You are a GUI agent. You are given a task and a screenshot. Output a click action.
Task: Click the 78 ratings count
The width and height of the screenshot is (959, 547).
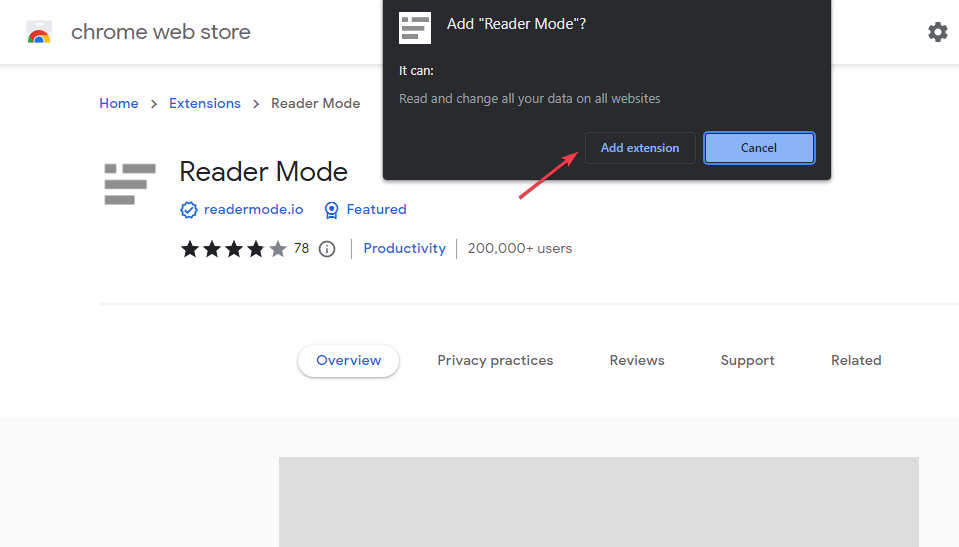[301, 248]
